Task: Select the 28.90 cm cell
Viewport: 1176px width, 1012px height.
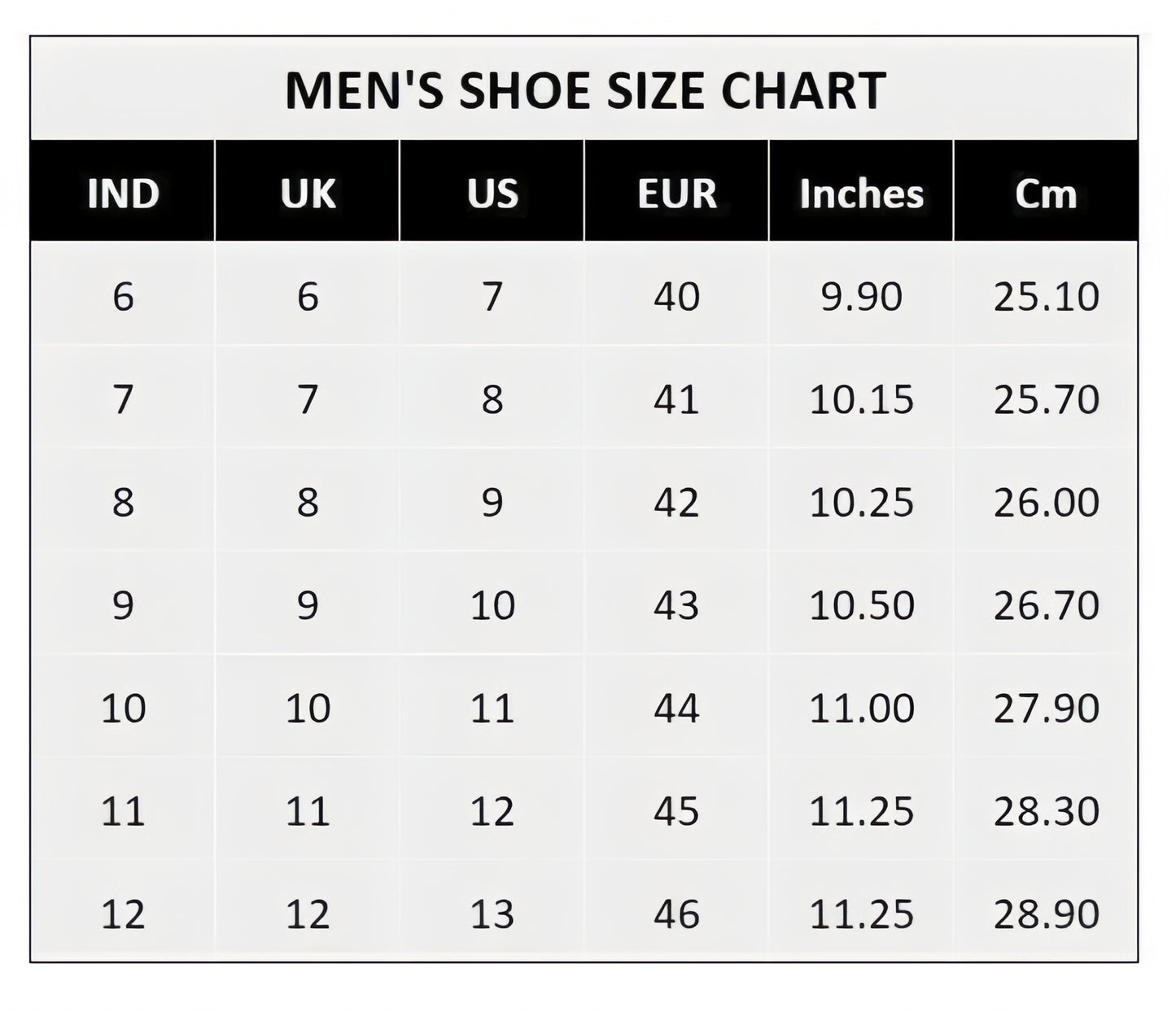Action: pos(1046,914)
